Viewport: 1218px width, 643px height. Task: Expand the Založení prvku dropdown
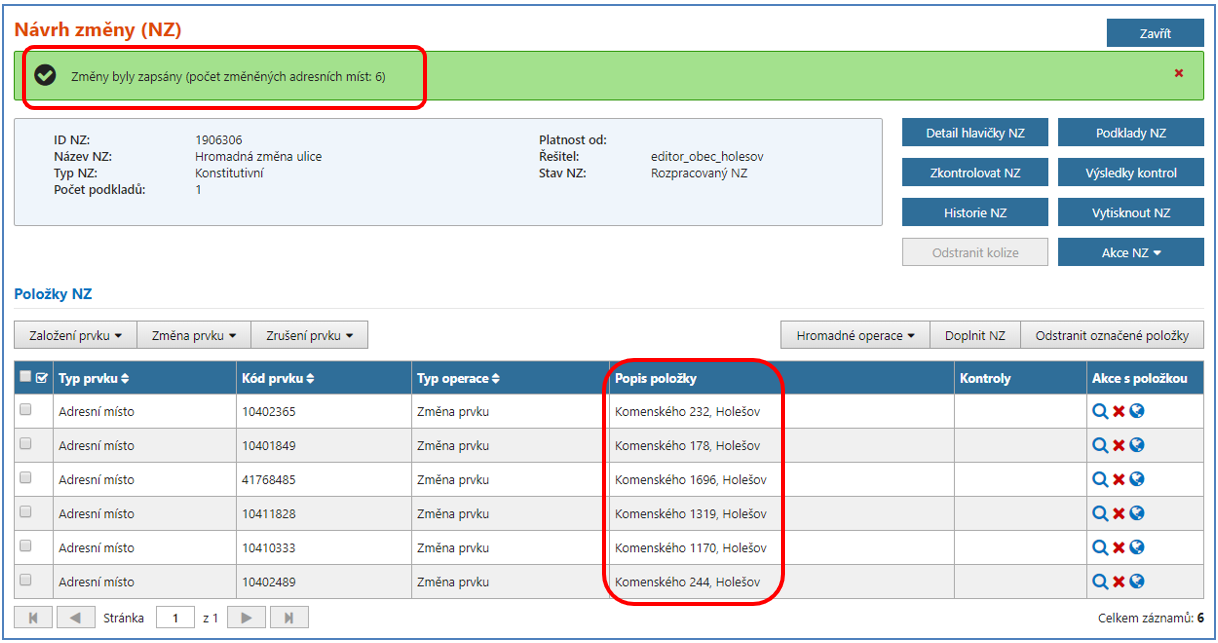75,336
